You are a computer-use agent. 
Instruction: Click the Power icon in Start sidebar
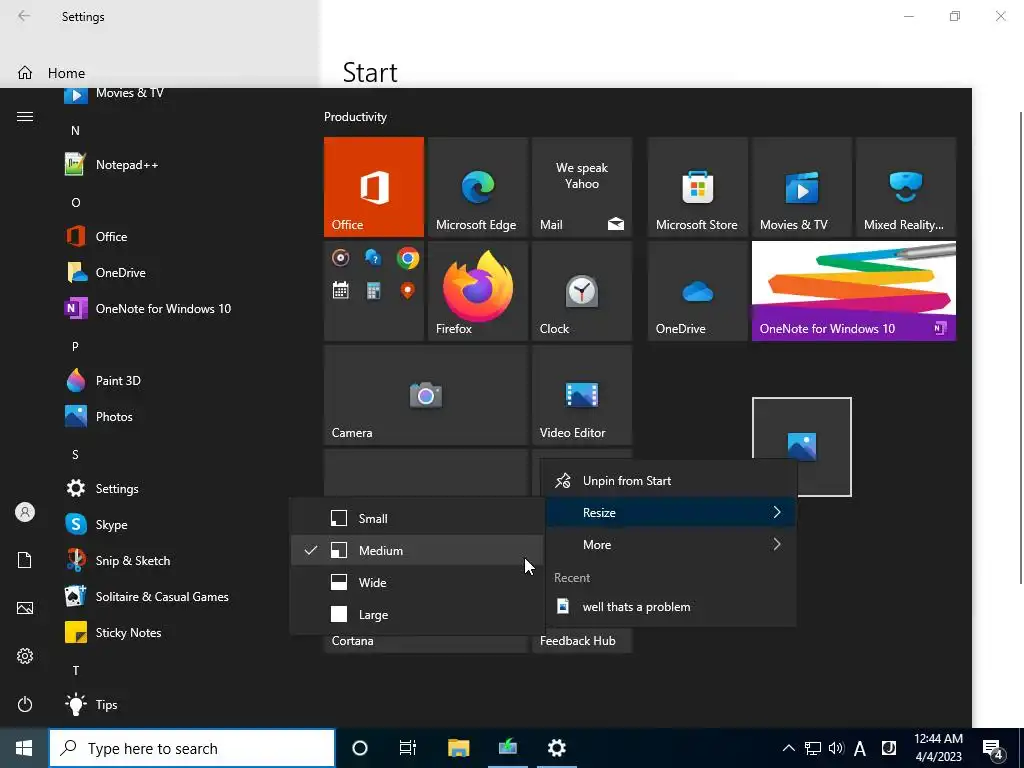point(25,704)
